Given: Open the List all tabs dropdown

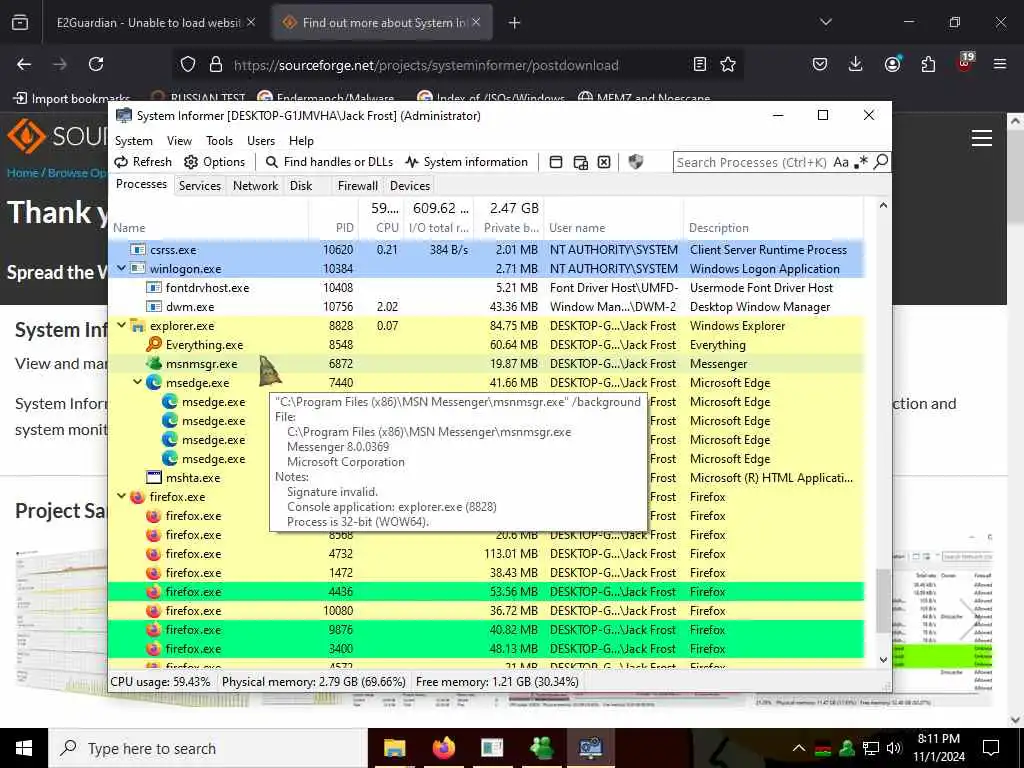Looking at the screenshot, I should point(825,22).
